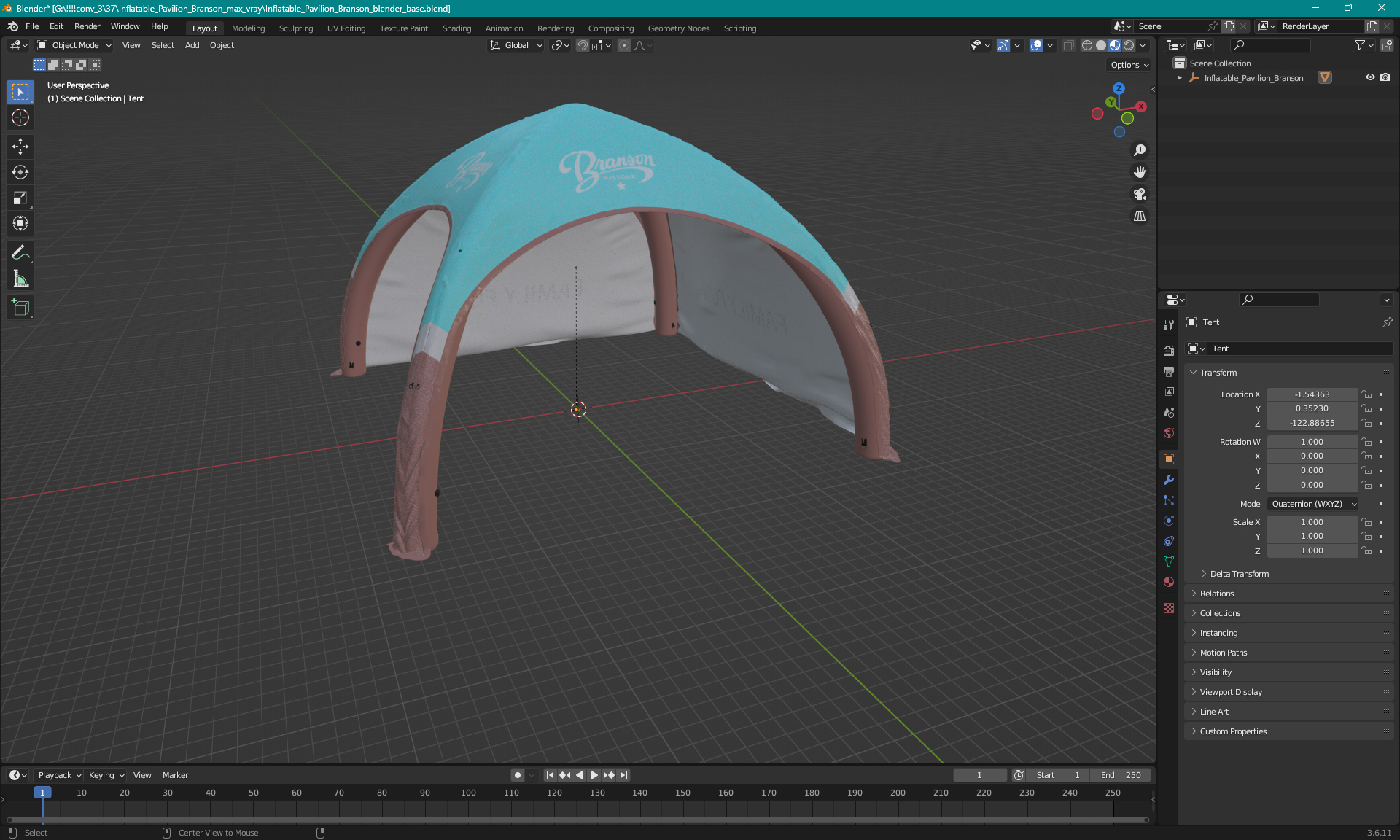This screenshot has width=1400, height=840.
Task: Jump to timeline end button
Action: [x=623, y=775]
